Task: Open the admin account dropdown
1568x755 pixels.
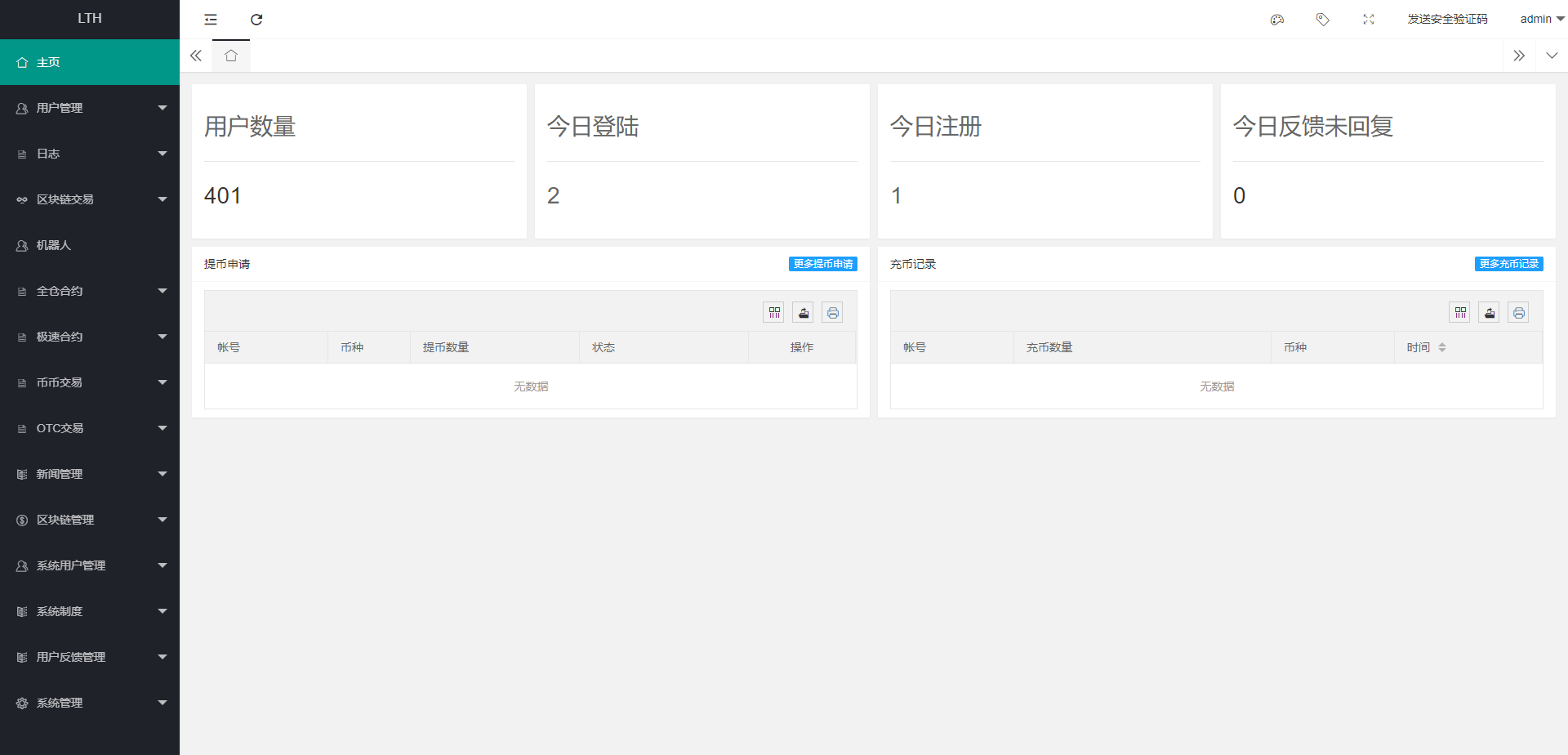Action: tap(1541, 20)
